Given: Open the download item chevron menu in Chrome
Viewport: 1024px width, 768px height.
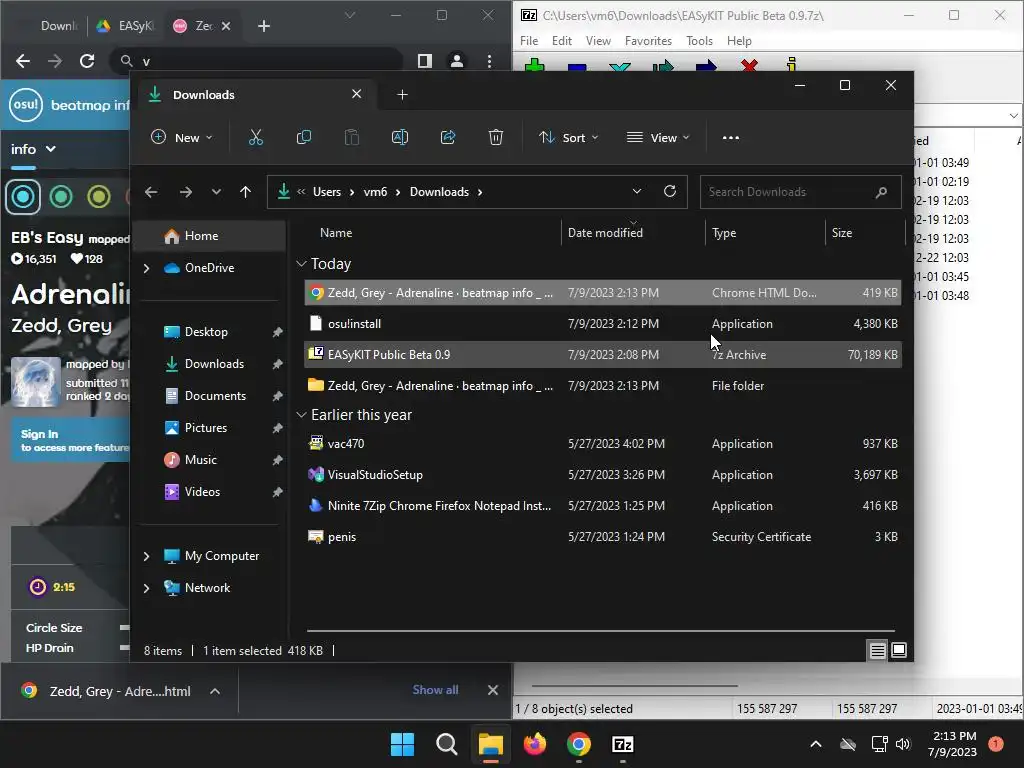Looking at the screenshot, I should 215,691.
